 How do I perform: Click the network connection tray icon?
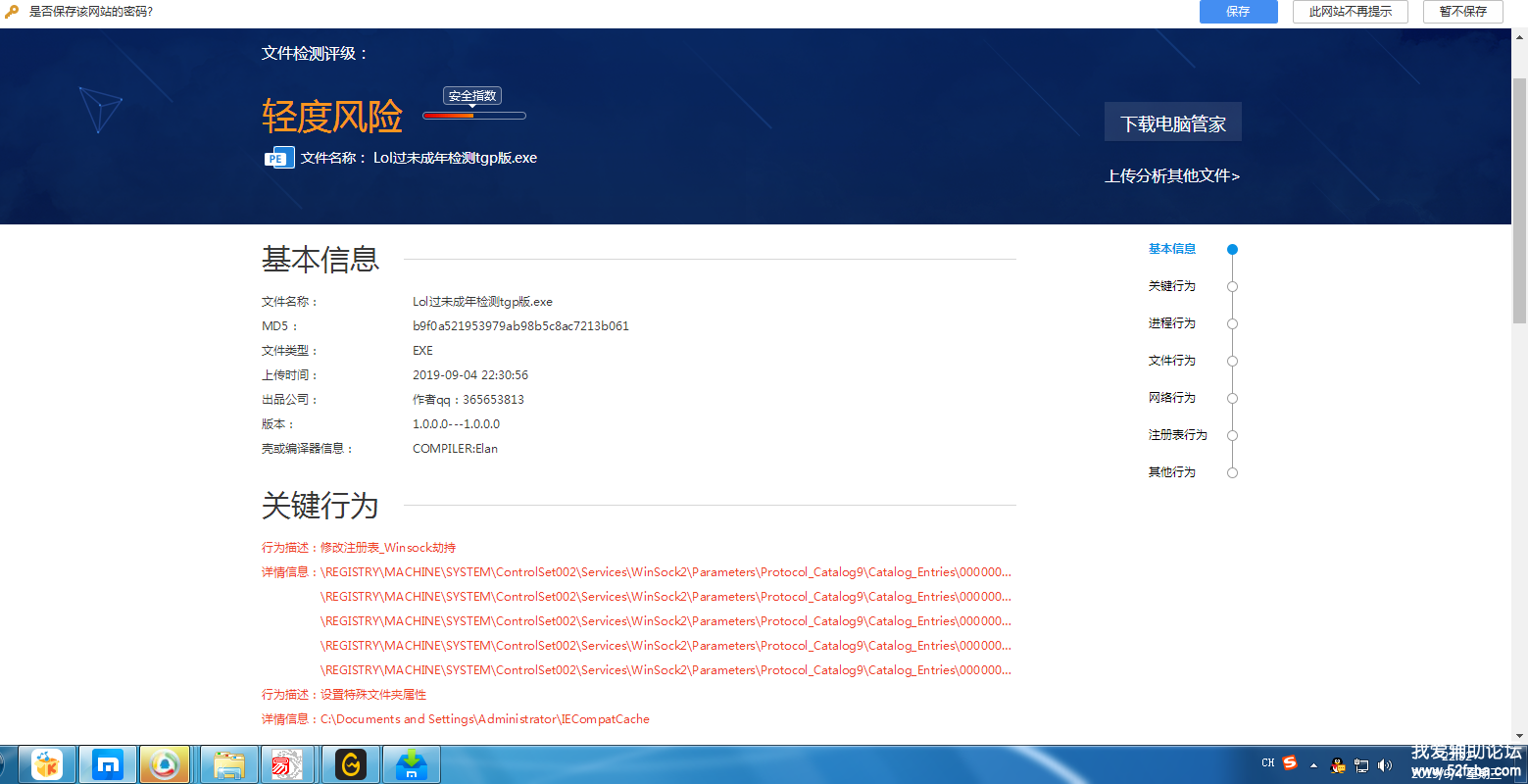(1361, 765)
